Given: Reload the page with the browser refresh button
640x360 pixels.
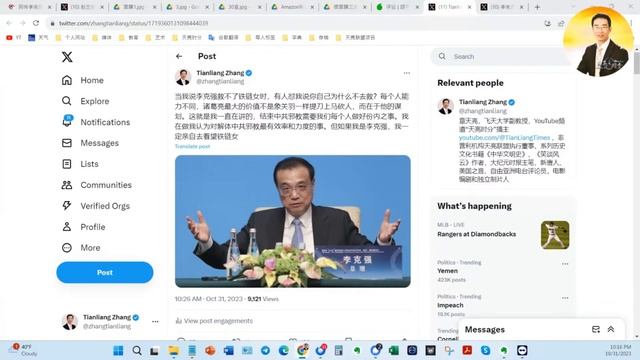Looking at the screenshot, I should [x=36, y=23].
